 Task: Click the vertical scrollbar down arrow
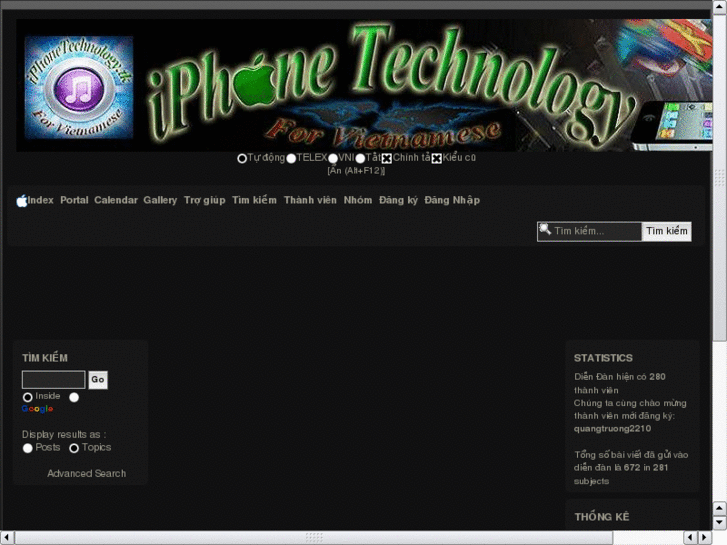click(x=720, y=522)
